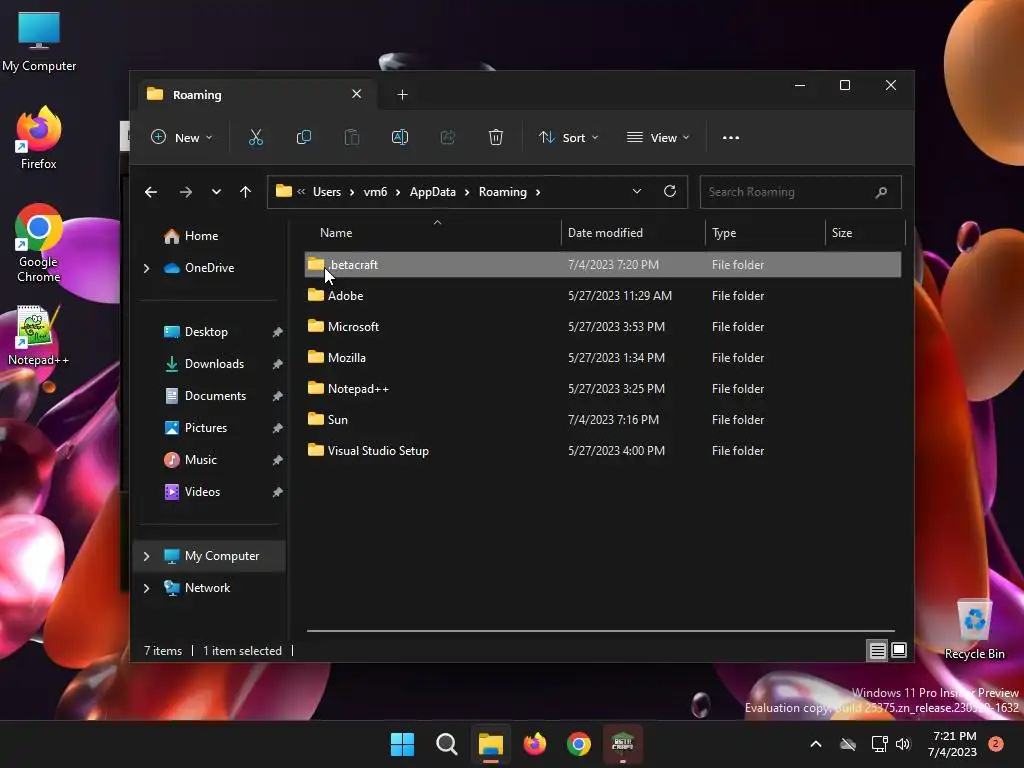Select the Visual Studio Setup folder
The image size is (1024, 768).
tap(603, 451)
